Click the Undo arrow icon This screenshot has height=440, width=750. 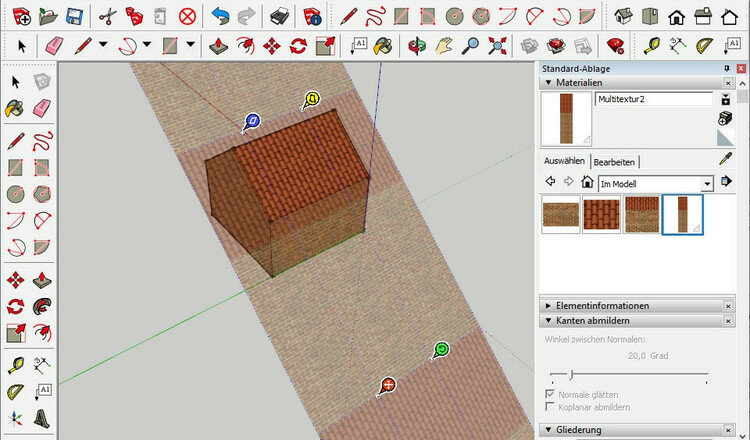221,16
